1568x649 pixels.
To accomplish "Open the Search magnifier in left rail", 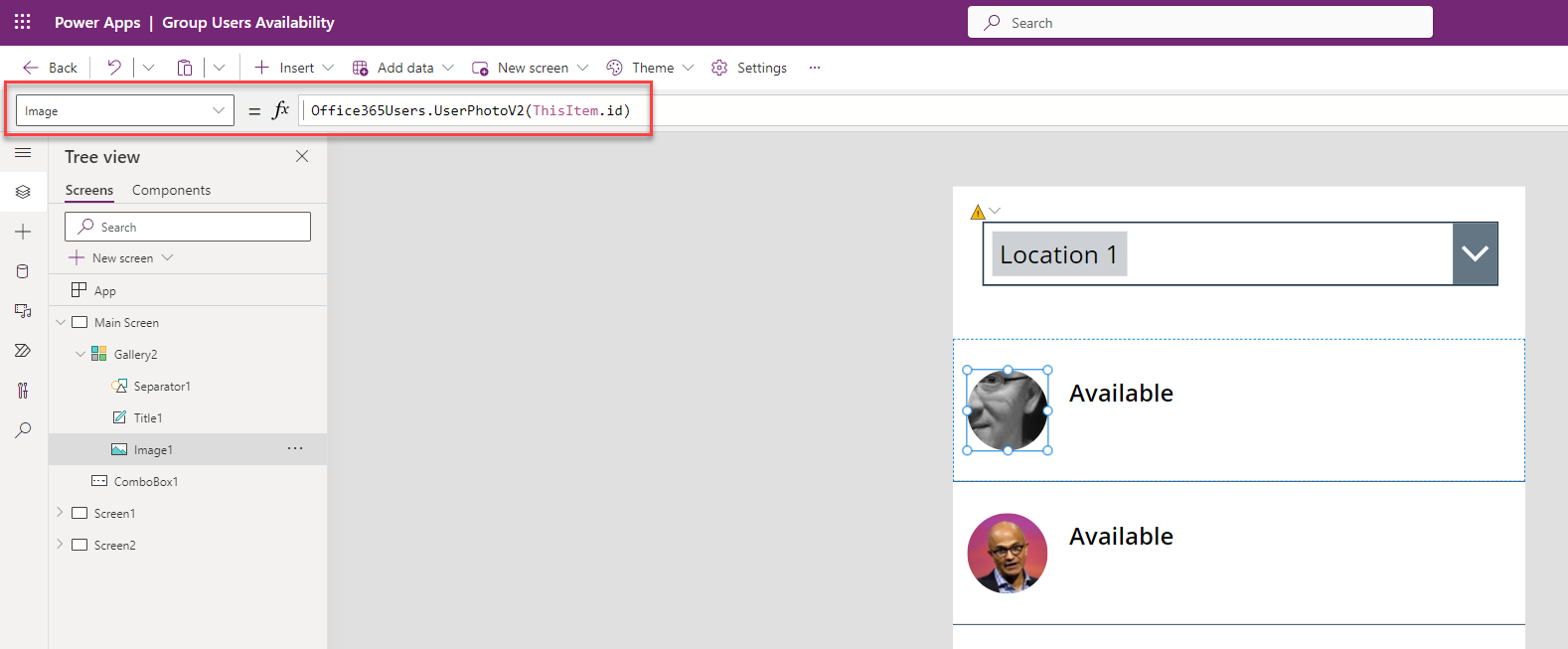I will click(x=23, y=430).
